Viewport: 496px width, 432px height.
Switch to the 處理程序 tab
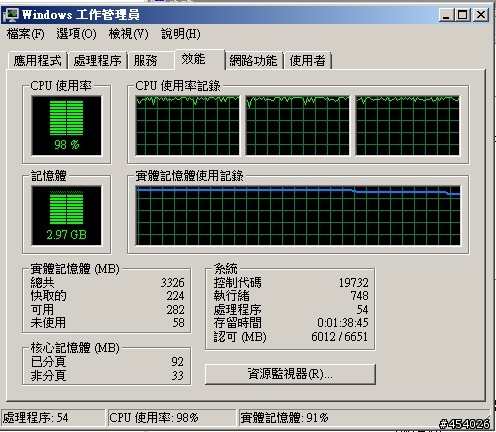tap(97, 61)
